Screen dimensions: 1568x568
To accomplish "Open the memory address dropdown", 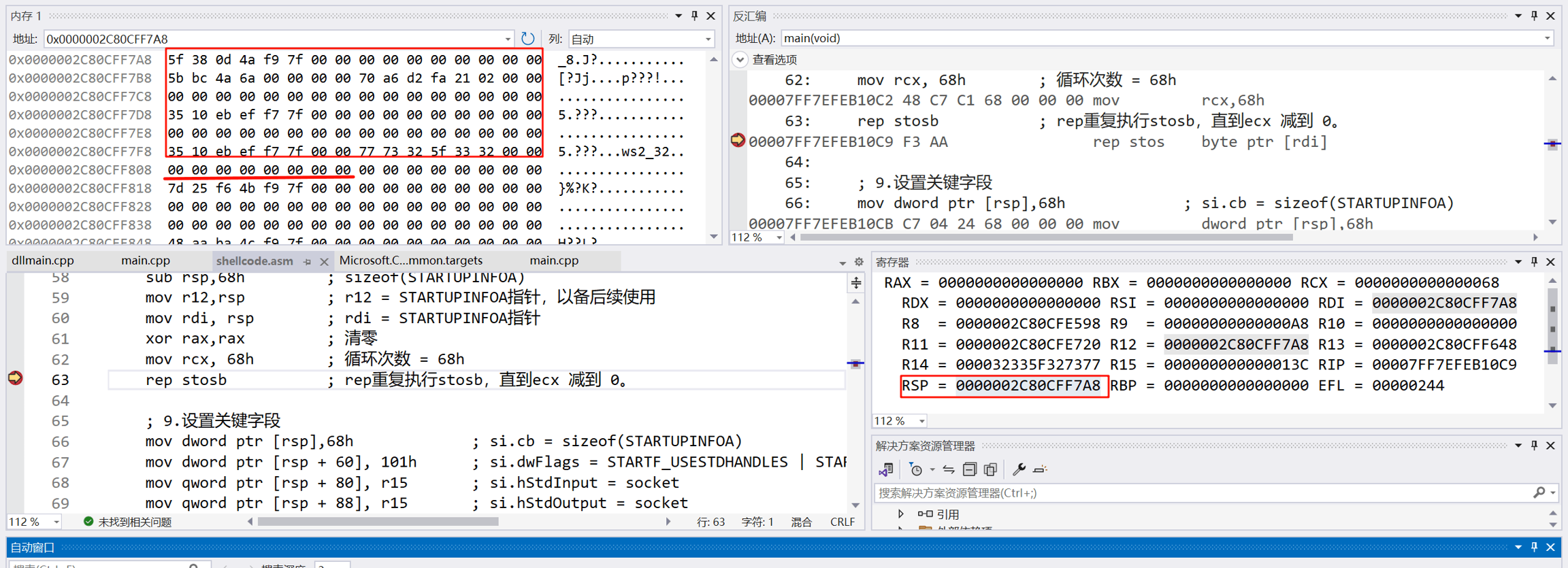I will click(507, 39).
